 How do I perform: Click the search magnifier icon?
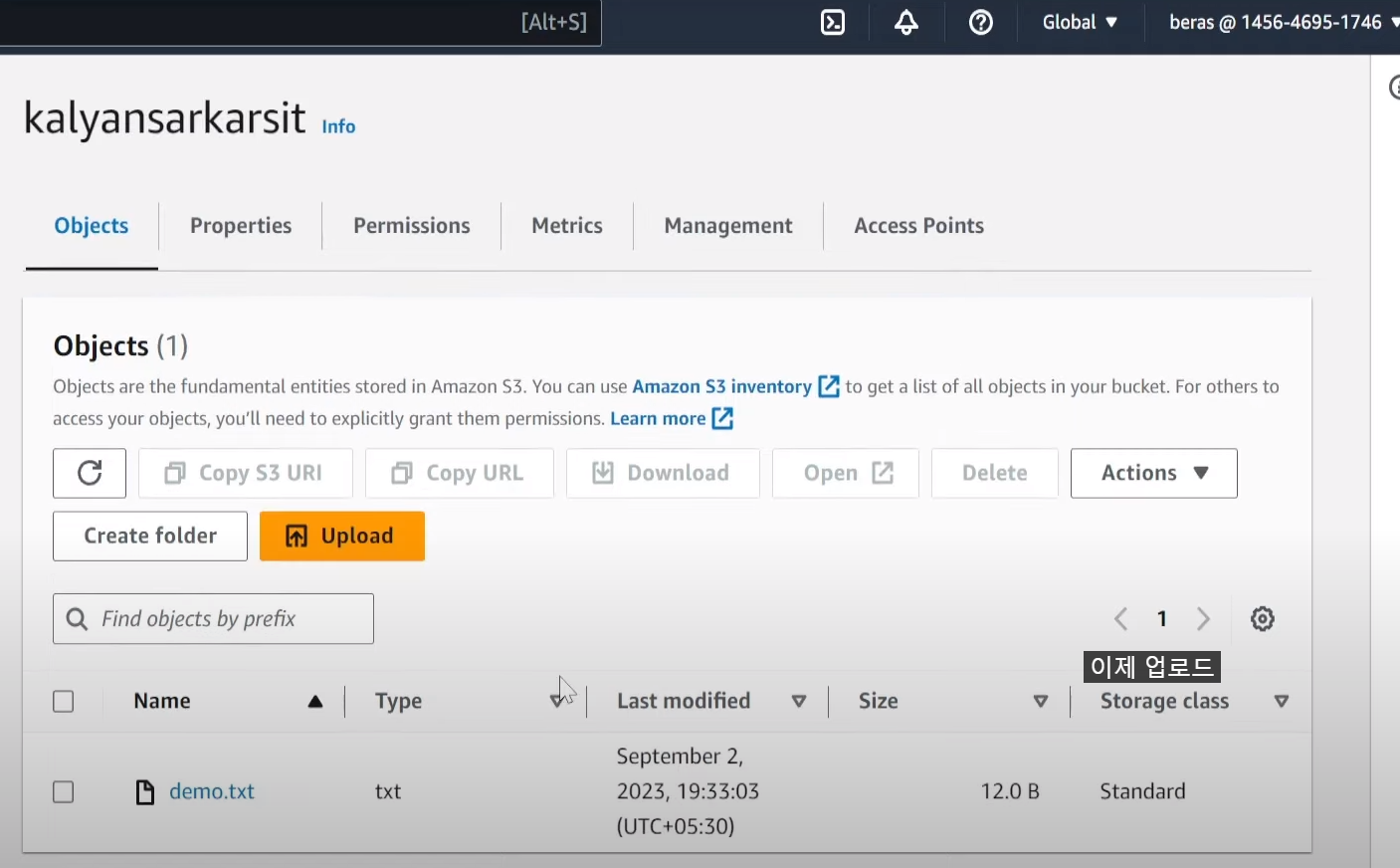pos(77,619)
